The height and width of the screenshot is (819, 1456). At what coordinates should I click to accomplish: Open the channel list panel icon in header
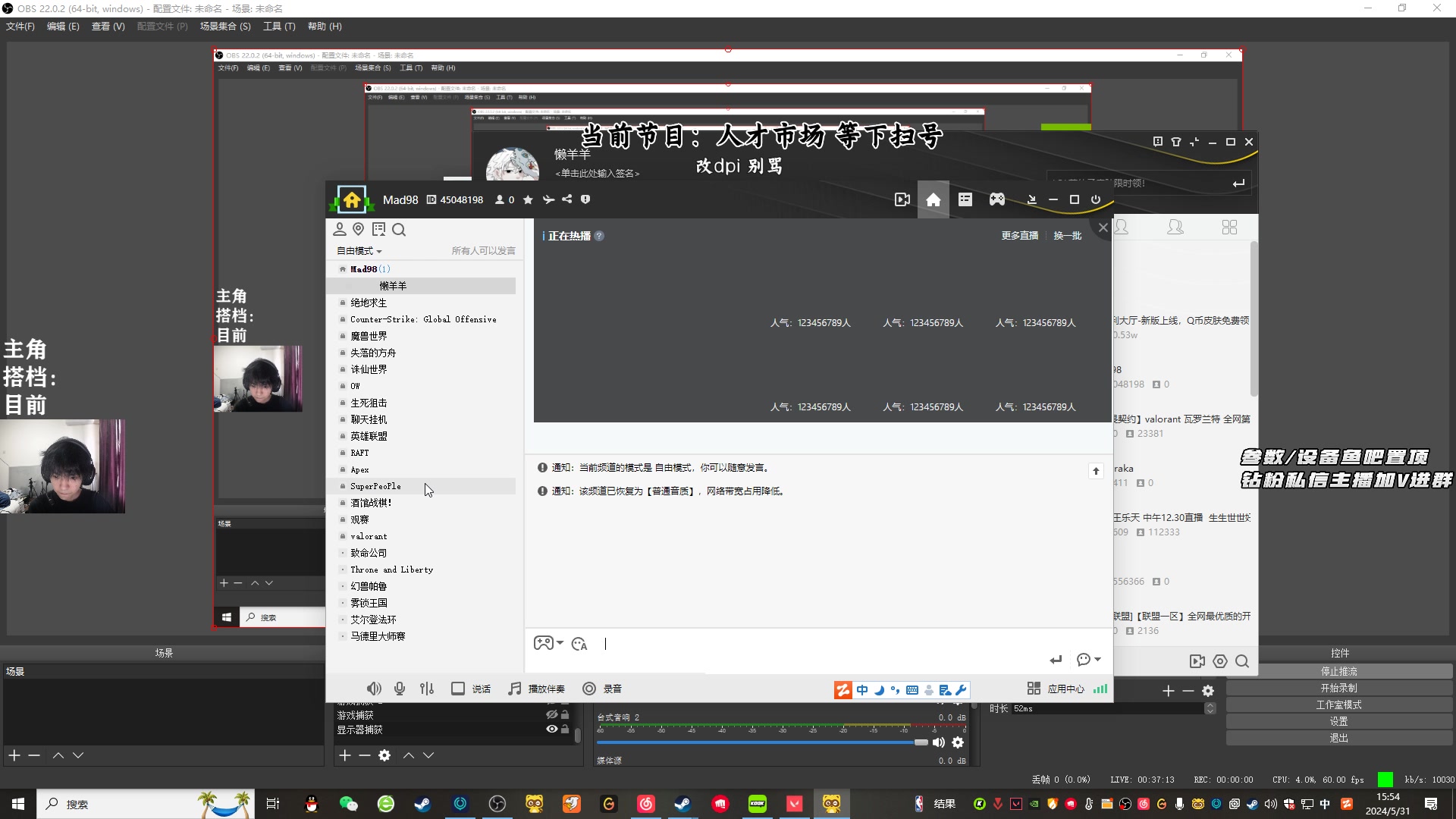tap(965, 199)
